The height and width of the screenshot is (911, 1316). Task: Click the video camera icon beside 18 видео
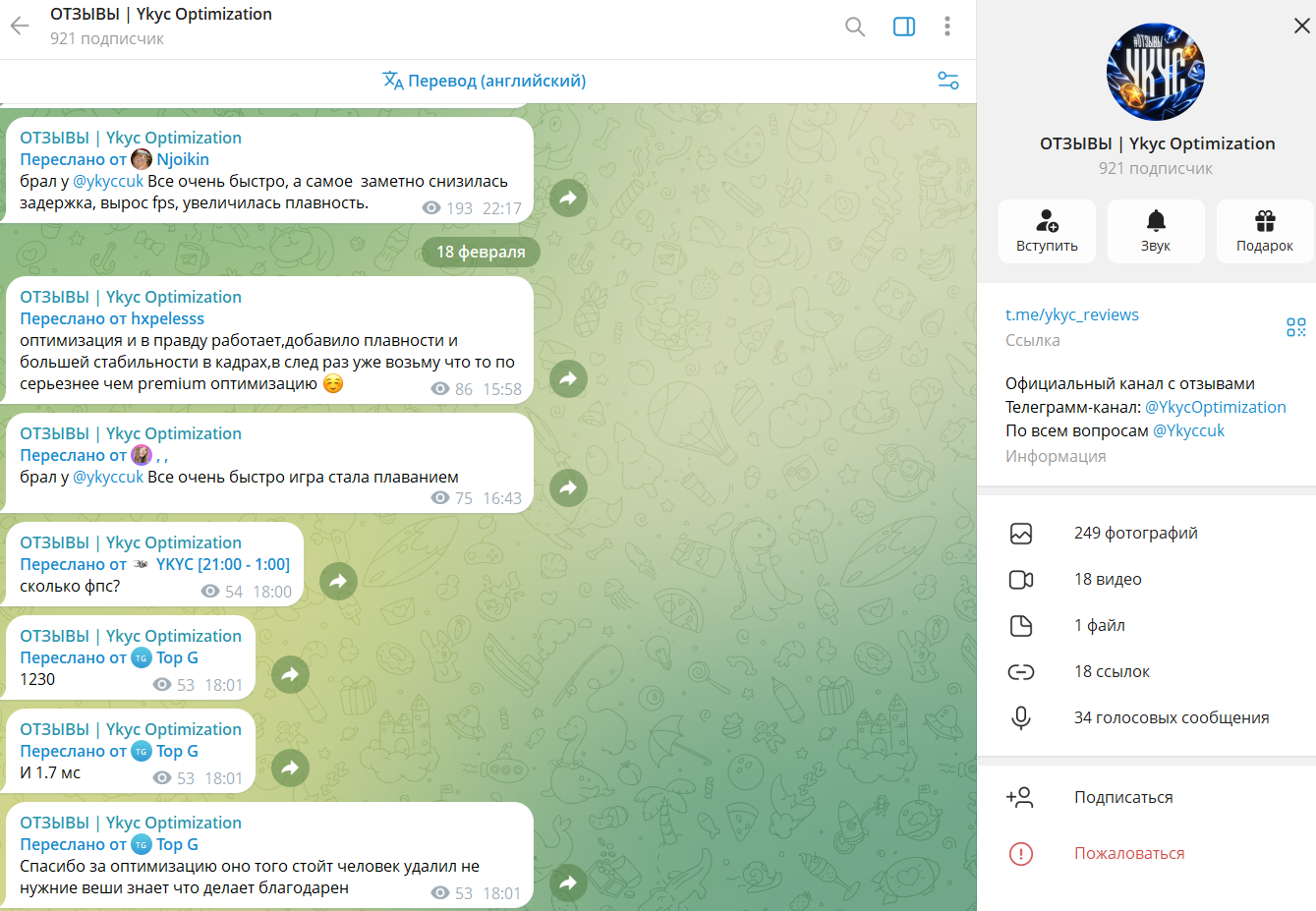coord(1021,579)
